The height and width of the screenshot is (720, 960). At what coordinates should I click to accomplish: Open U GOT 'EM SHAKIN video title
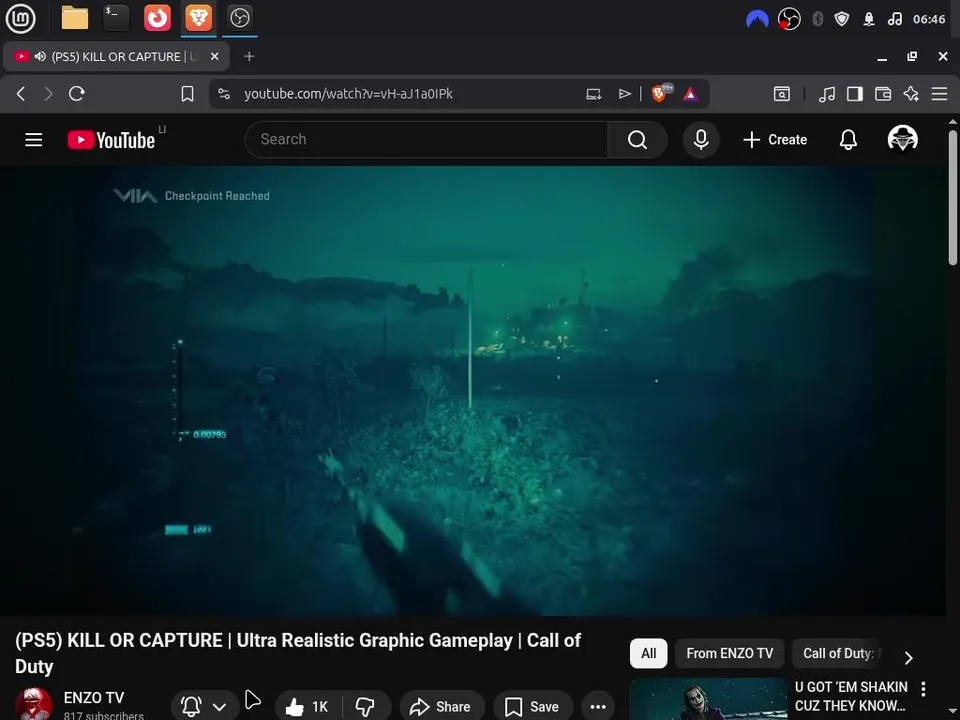[x=851, y=696]
